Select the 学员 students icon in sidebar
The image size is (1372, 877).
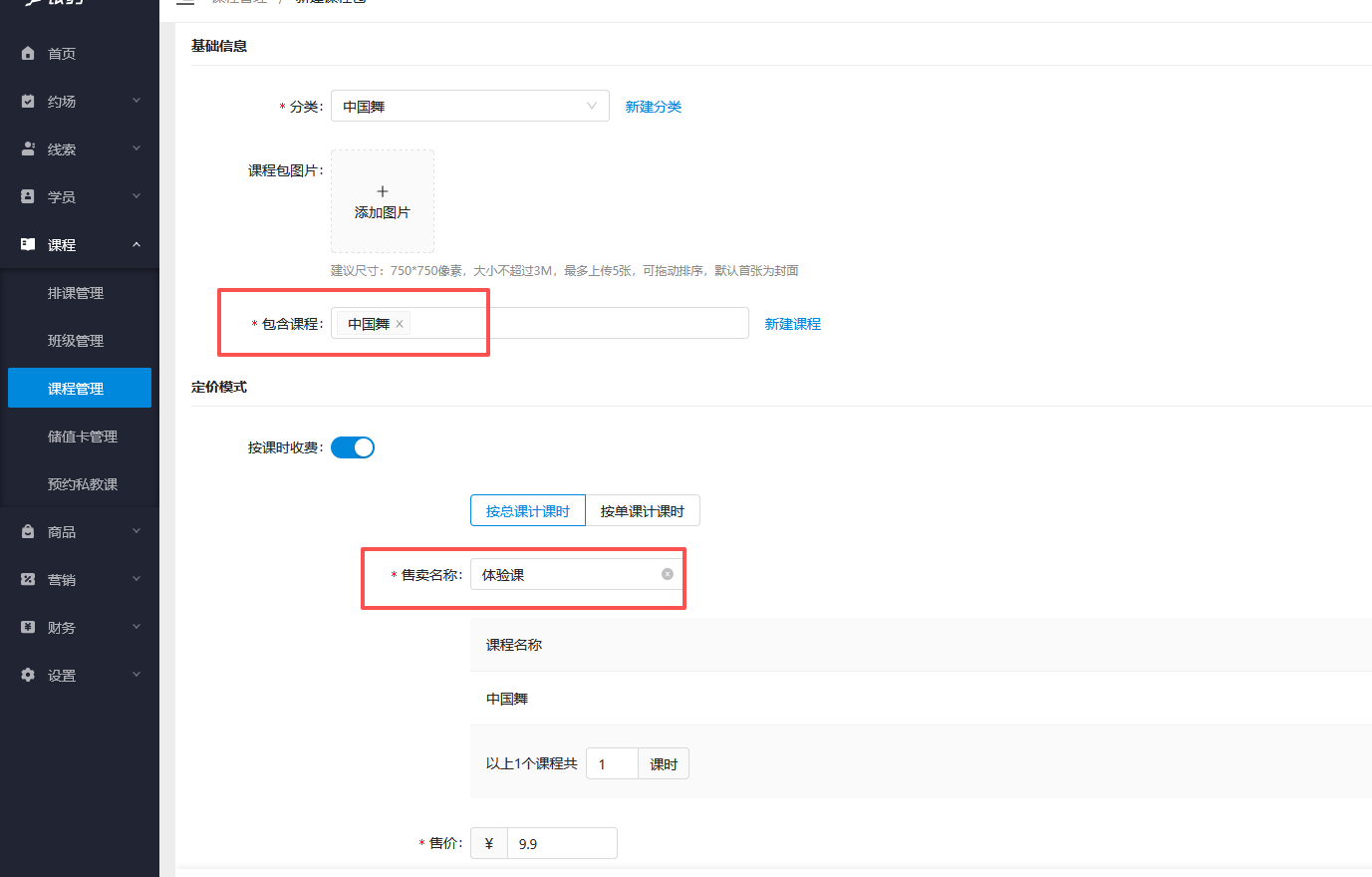click(26, 196)
